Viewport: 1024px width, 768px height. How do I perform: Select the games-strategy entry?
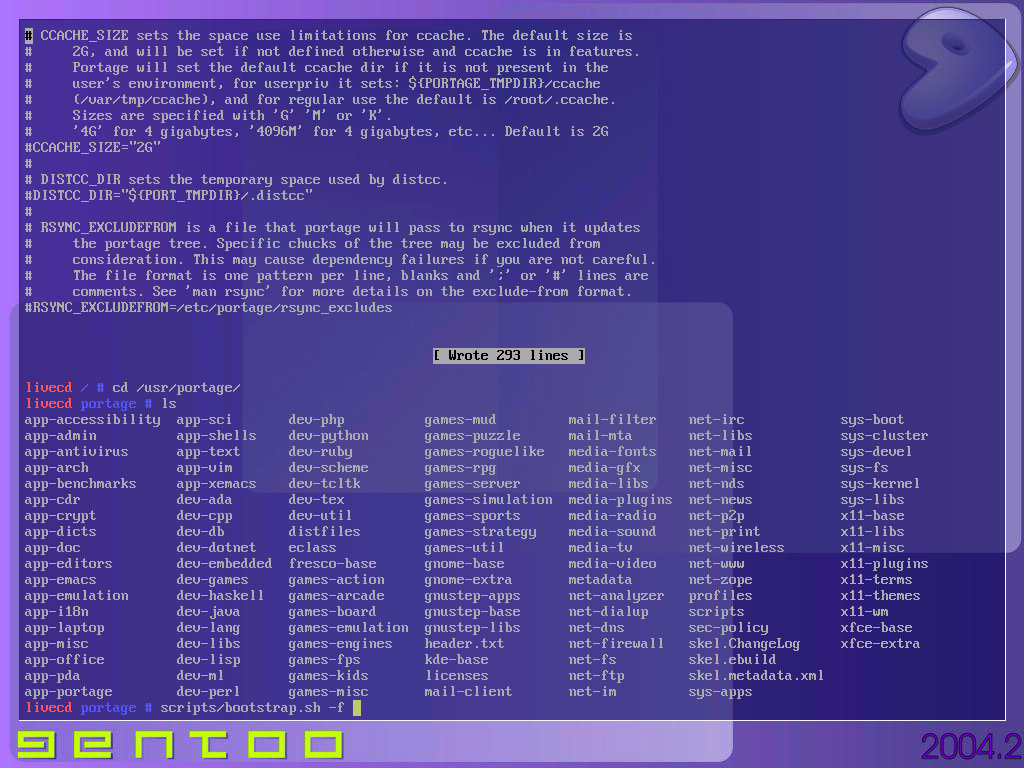coord(481,532)
